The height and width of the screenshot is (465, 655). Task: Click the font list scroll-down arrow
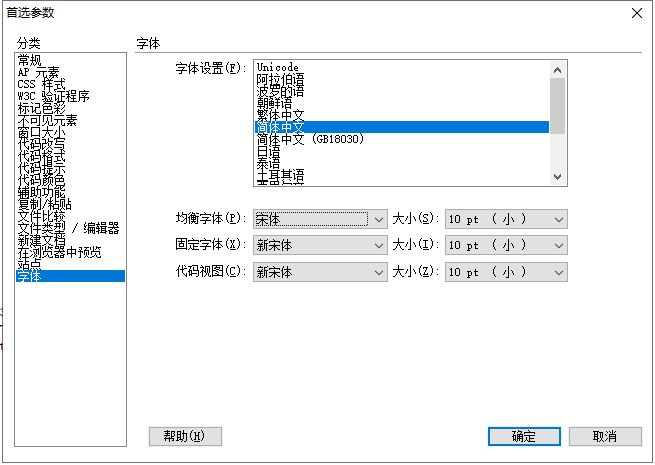click(x=559, y=177)
